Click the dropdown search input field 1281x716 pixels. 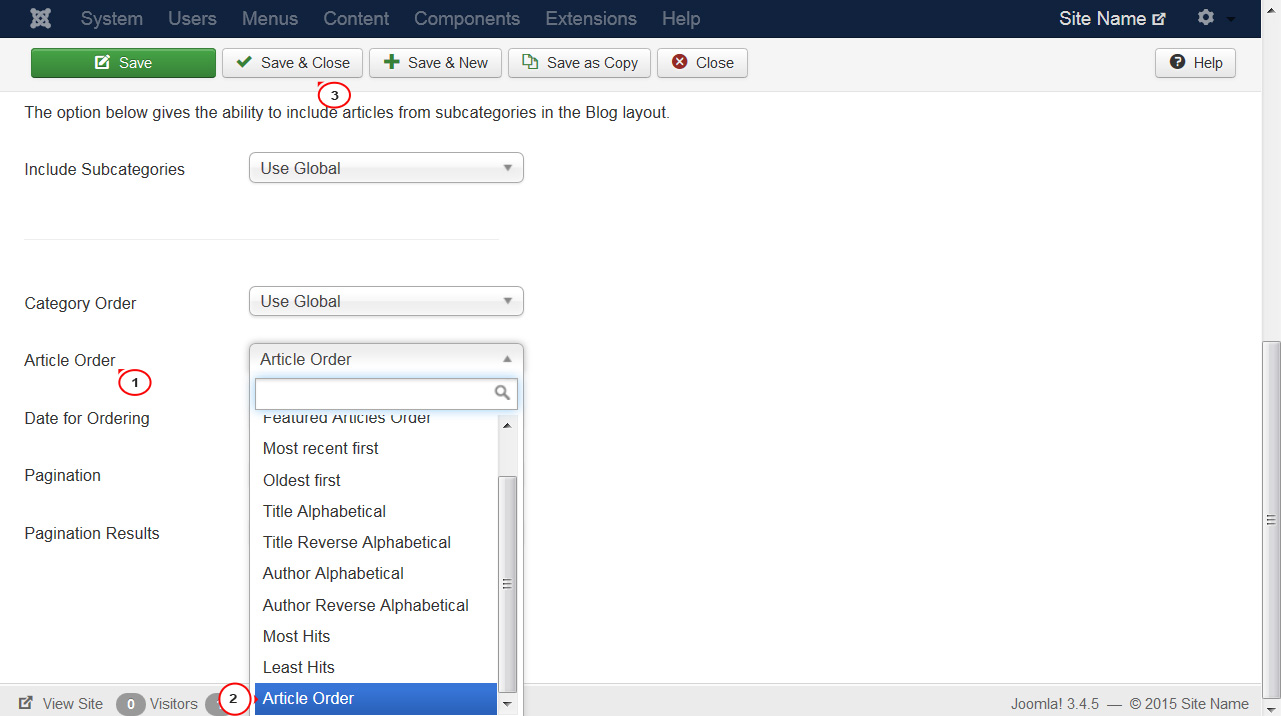(x=386, y=393)
